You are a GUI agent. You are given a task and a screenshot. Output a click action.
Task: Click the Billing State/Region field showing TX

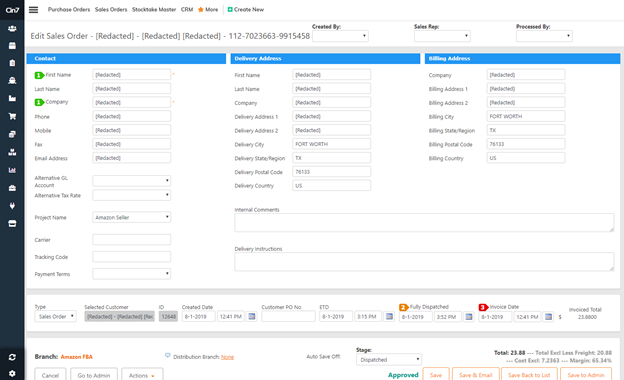tap(526, 130)
